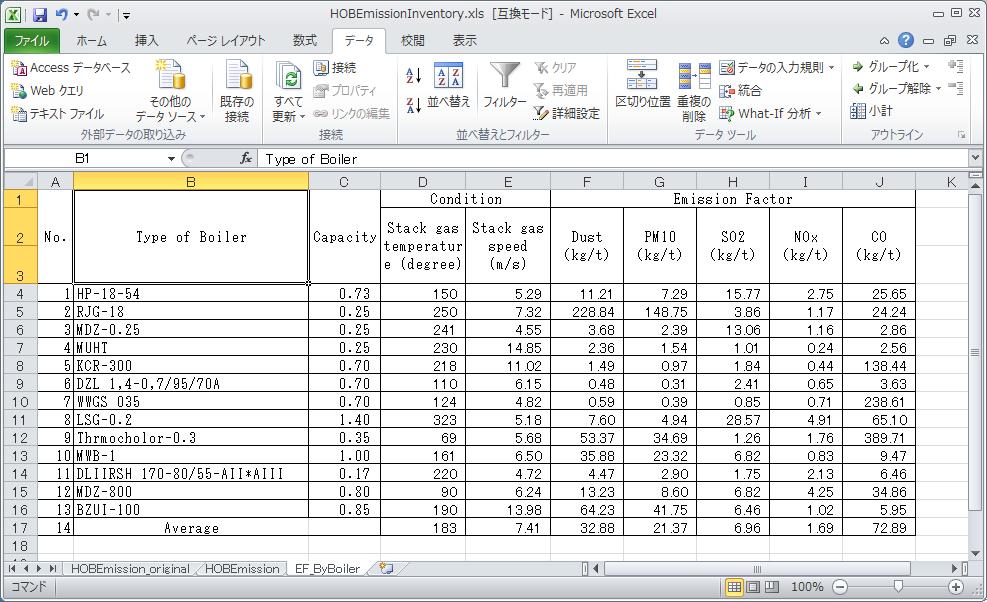Select the cell containing KCR-300
The width and height of the screenshot is (987, 602).
(191, 366)
